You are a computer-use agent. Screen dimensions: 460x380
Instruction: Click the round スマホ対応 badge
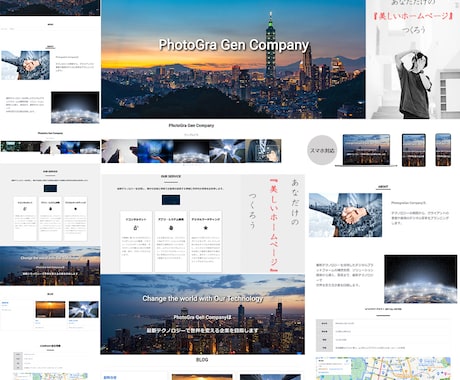pos(322,150)
